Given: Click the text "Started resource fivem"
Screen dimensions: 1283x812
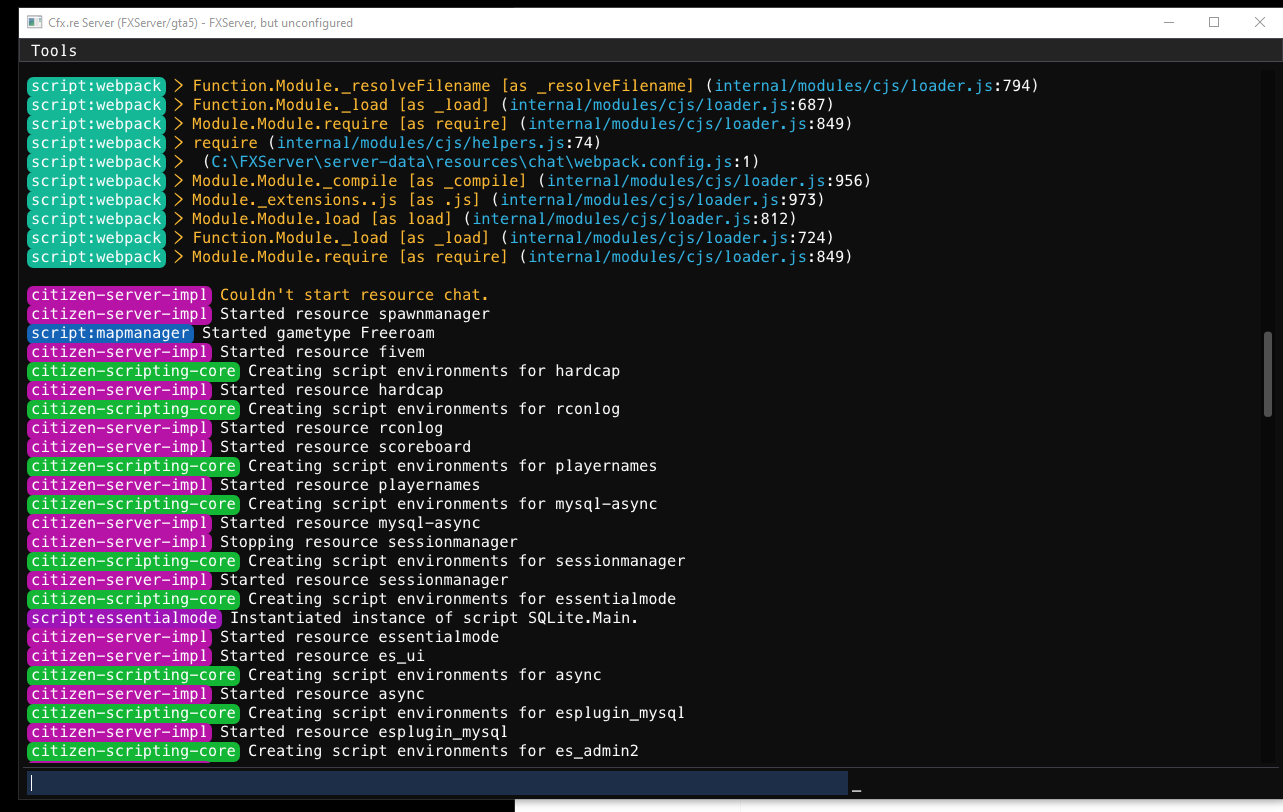Looking at the screenshot, I should pyautogui.click(x=322, y=352).
